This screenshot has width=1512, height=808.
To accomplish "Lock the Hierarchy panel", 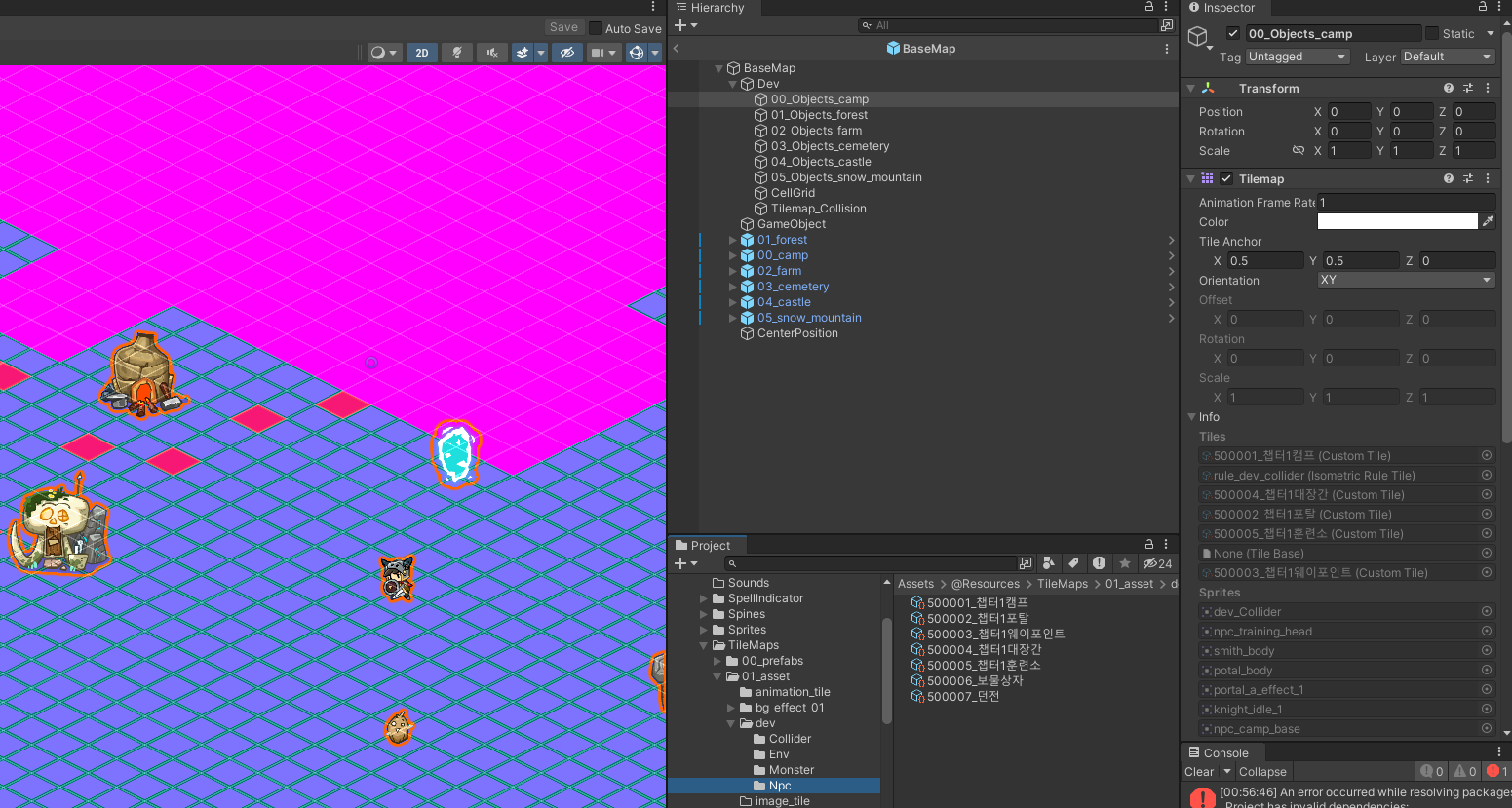I will 1149,7.
